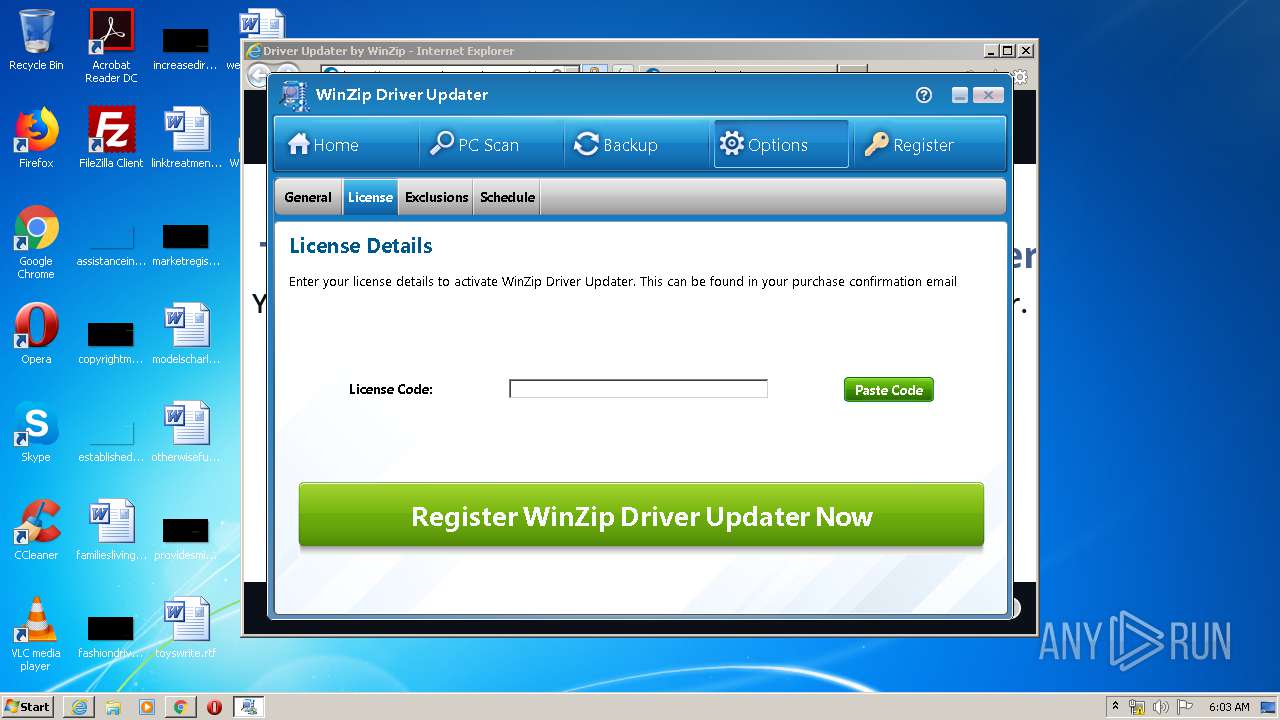The width and height of the screenshot is (1280, 720).
Task: Open Windows Media Player taskbar icon
Action: pyautogui.click(x=147, y=706)
